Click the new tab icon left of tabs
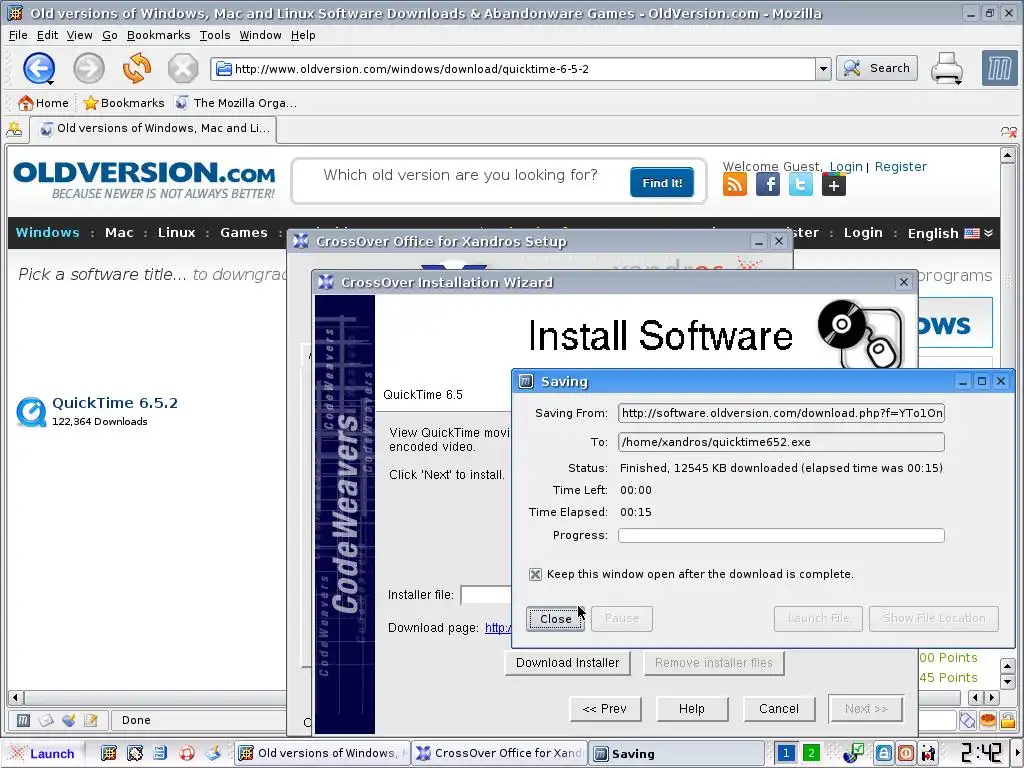Viewport: 1024px width, 768px height. pos(14,129)
